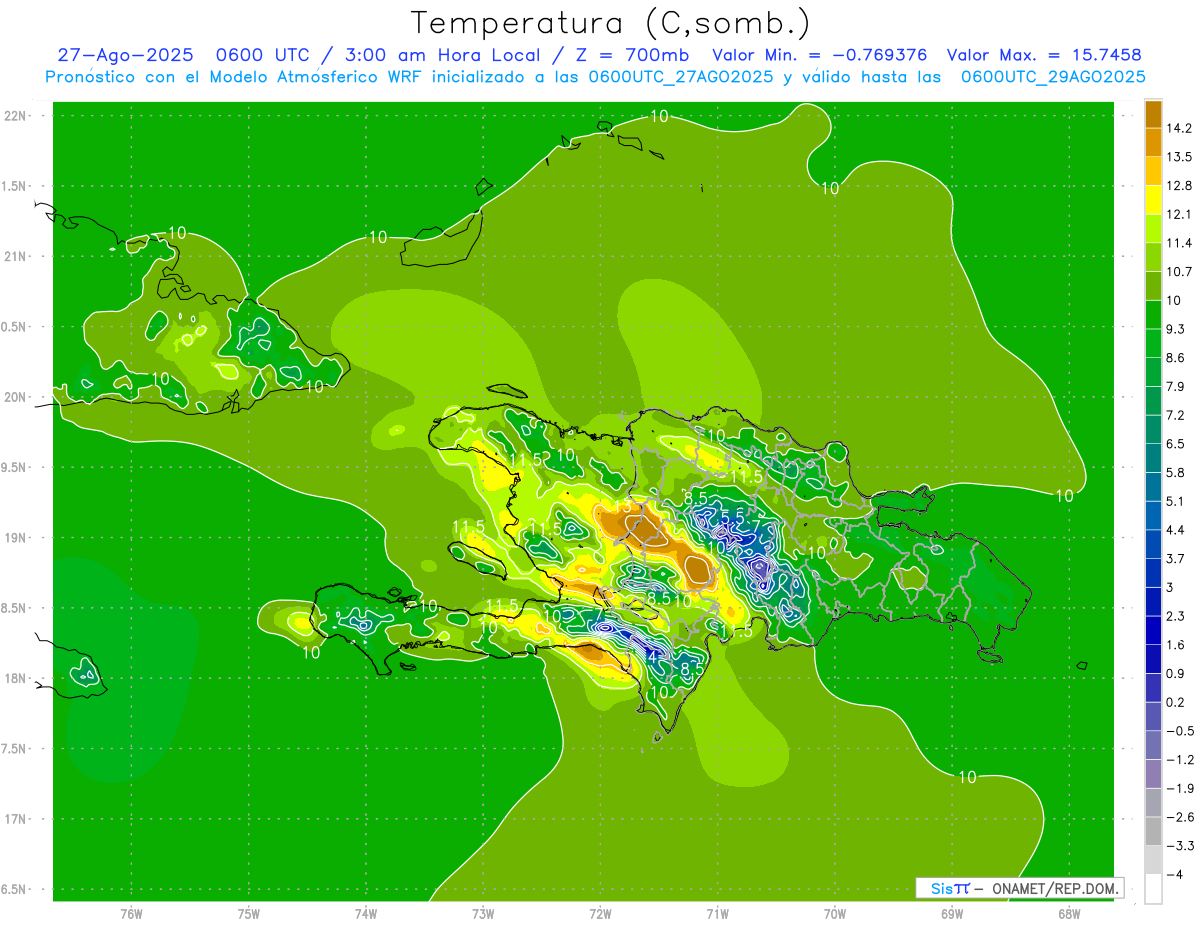Click the '9.3' colorbar value label

1175,329
